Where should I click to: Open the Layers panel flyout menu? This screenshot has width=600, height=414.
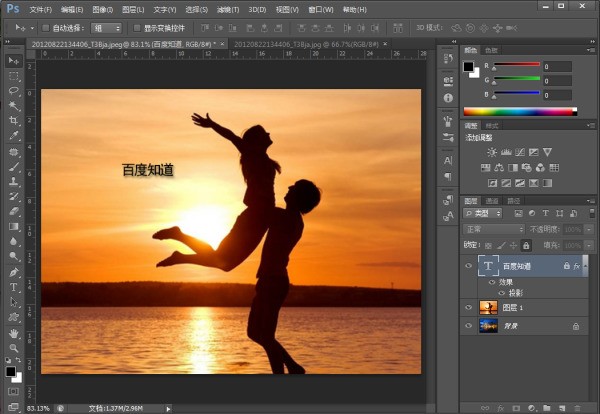point(591,201)
